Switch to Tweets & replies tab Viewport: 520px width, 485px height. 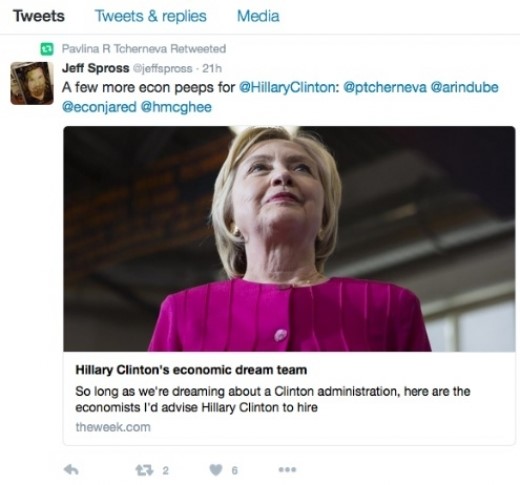[x=151, y=16]
